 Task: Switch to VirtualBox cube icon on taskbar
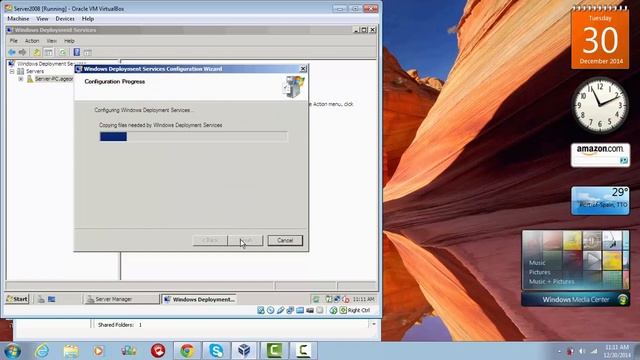pyautogui.click(x=244, y=351)
